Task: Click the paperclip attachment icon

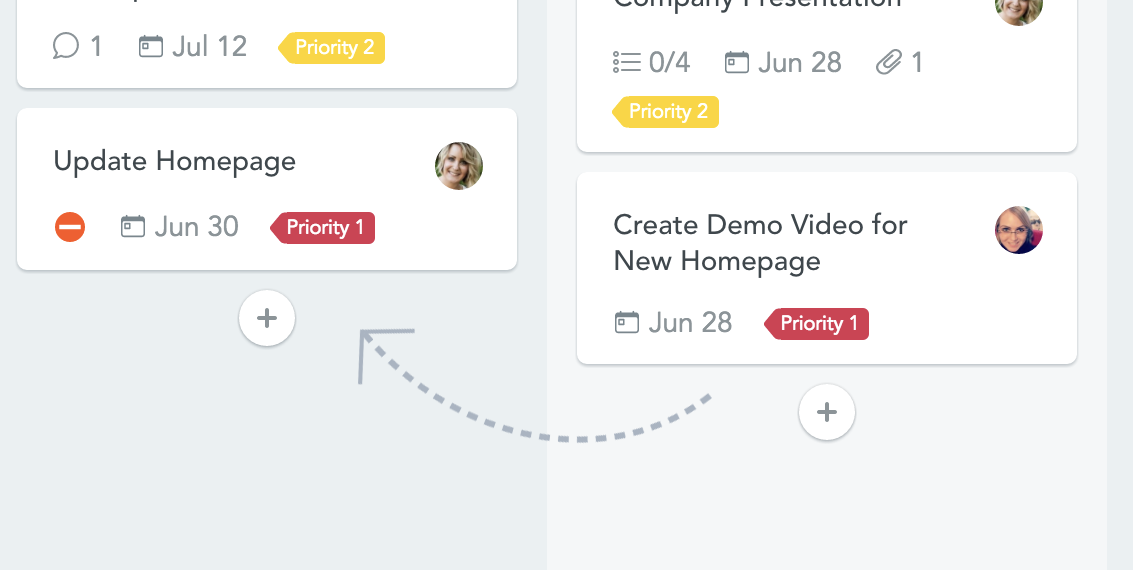Action: [889, 63]
